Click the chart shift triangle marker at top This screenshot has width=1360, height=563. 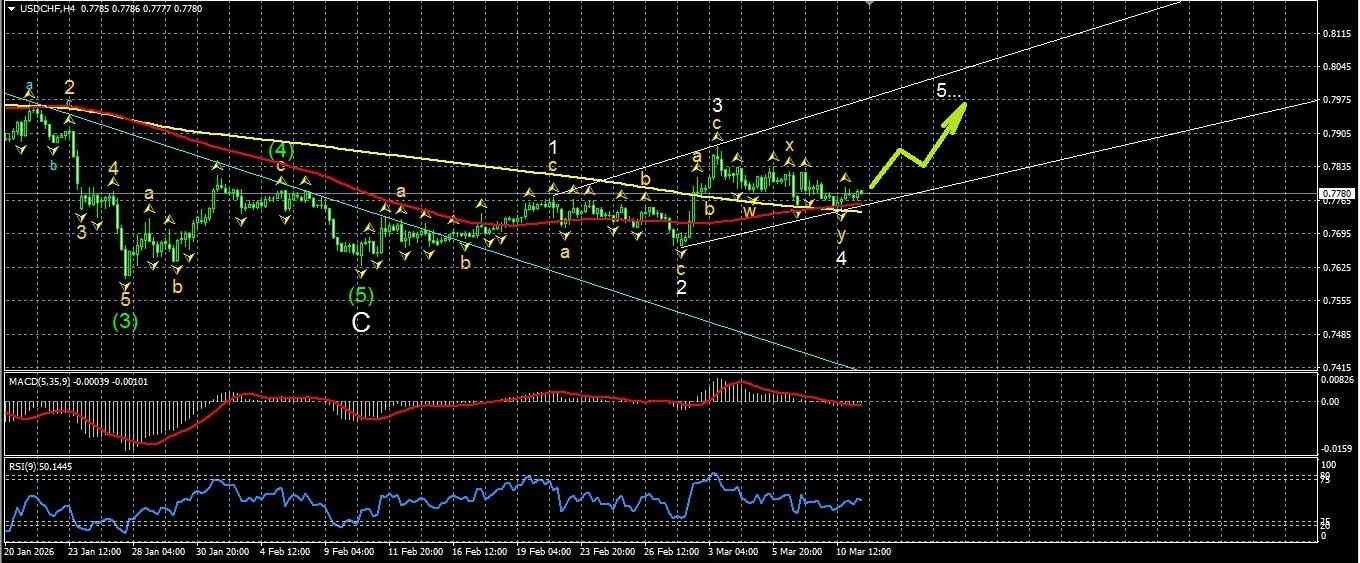point(870,3)
